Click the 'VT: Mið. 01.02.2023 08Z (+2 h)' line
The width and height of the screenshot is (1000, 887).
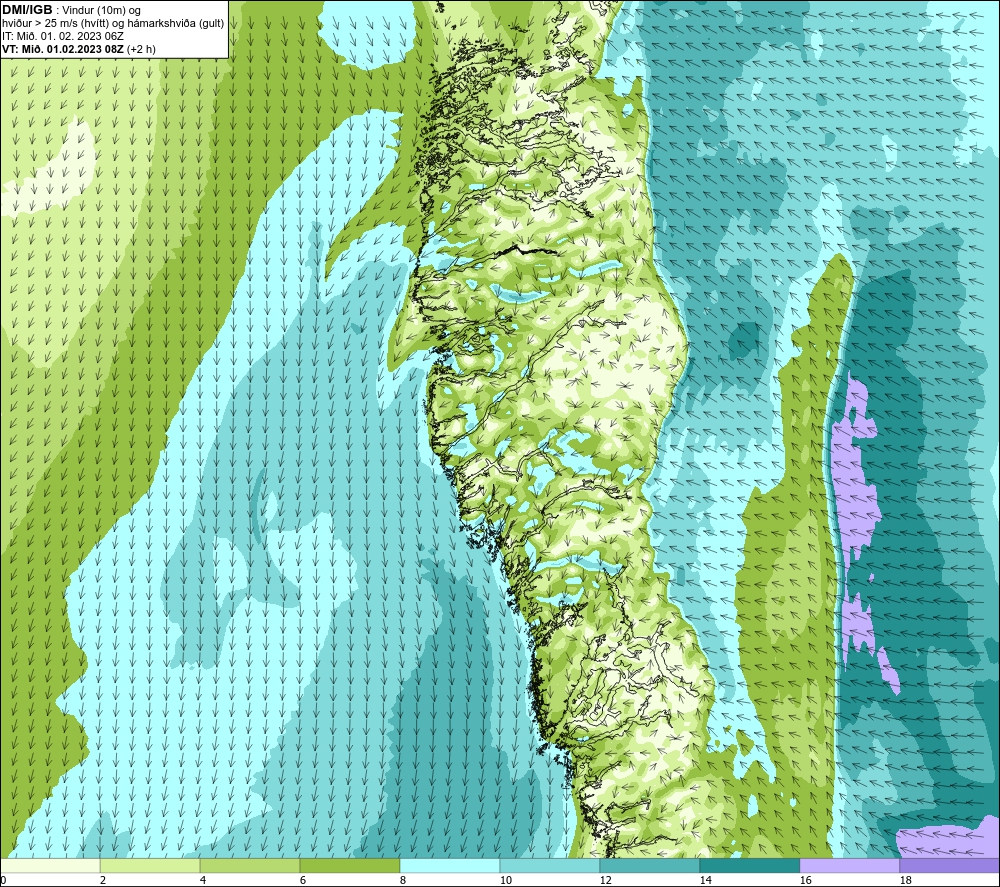[x=78, y=49]
